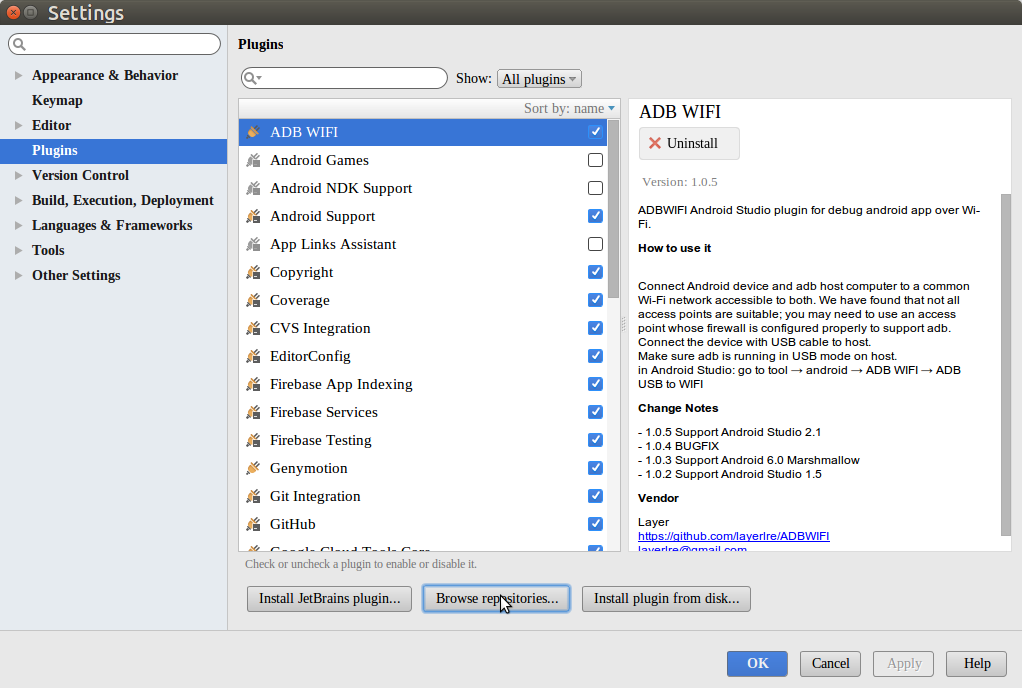Confirm with the OK button

757,663
